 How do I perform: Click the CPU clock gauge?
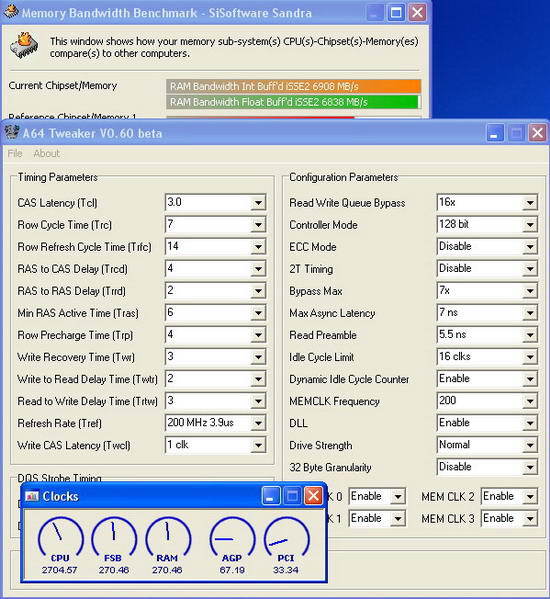(x=60, y=536)
